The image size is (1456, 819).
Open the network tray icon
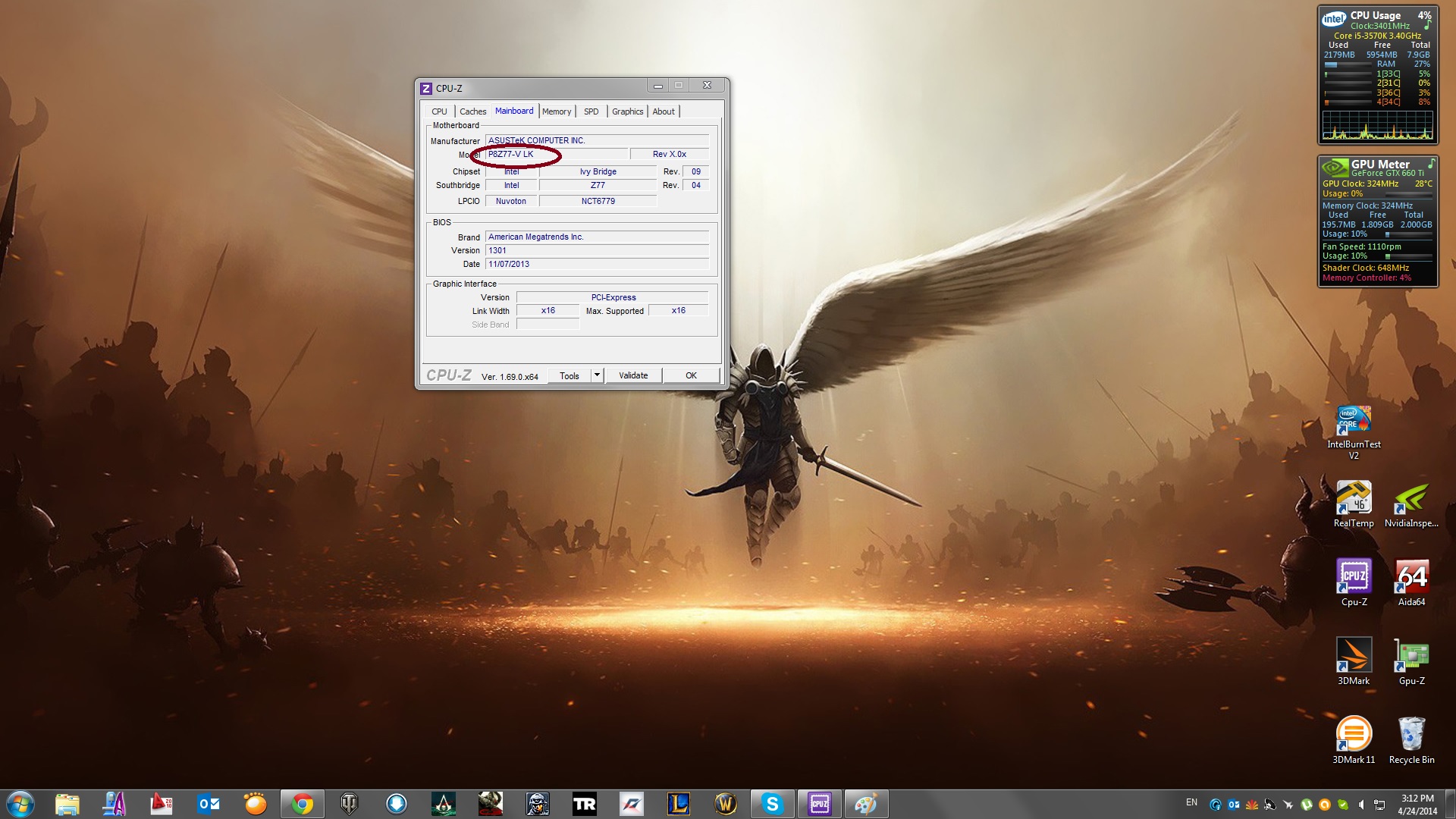(1379, 805)
